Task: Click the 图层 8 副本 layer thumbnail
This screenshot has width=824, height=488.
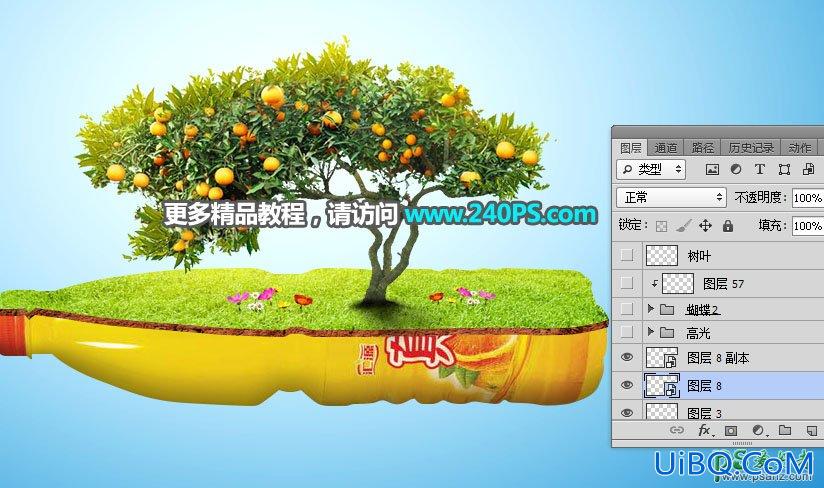Action: click(662, 358)
